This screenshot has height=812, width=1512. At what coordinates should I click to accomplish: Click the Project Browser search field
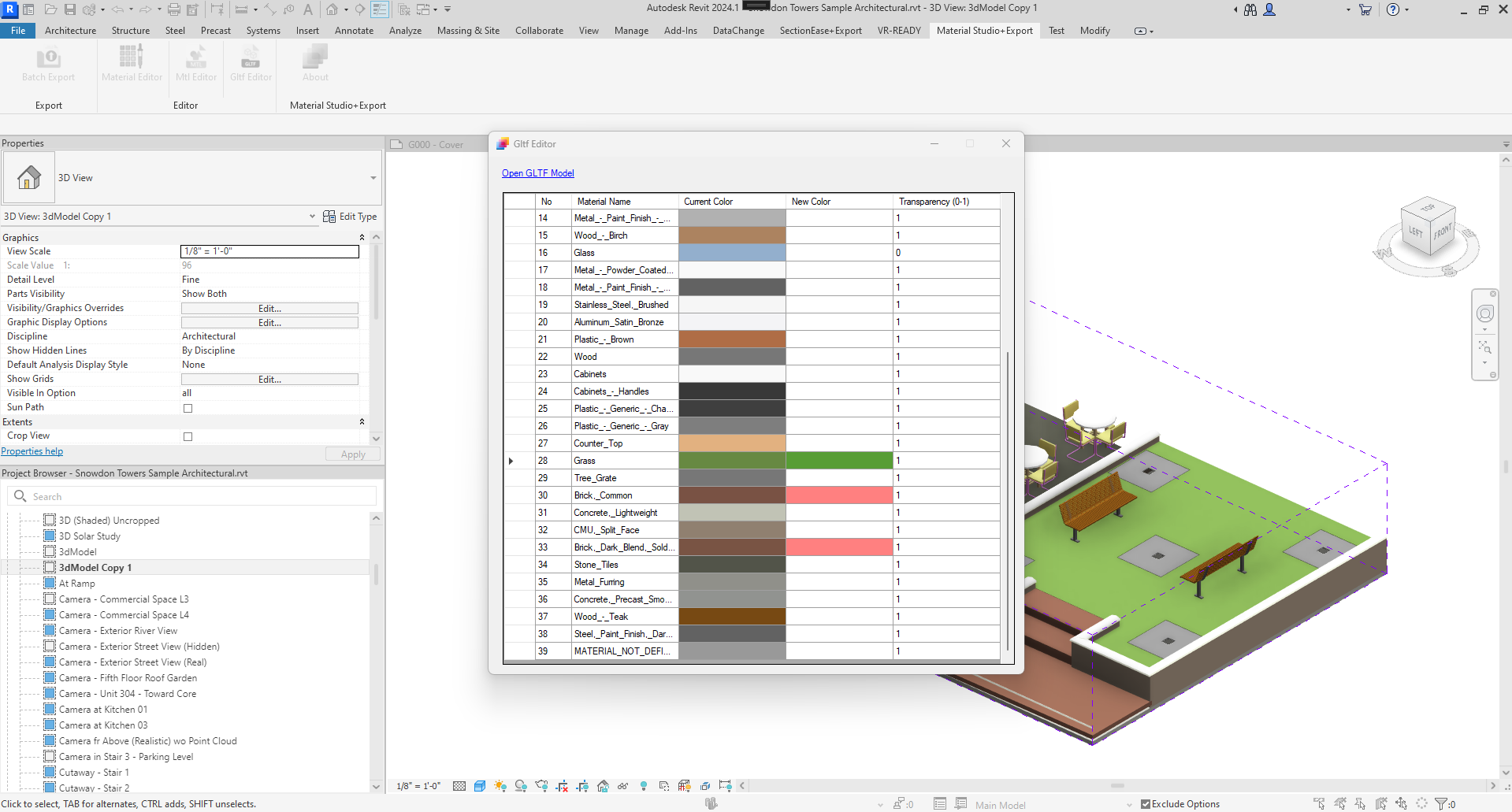click(192, 496)
